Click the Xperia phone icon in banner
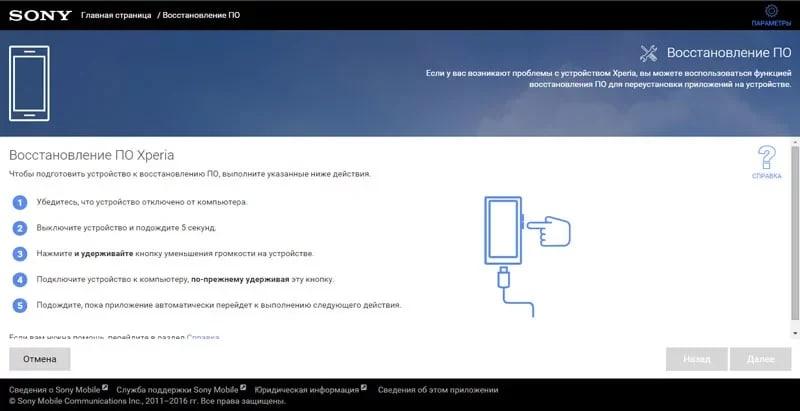 coord(29,83)
